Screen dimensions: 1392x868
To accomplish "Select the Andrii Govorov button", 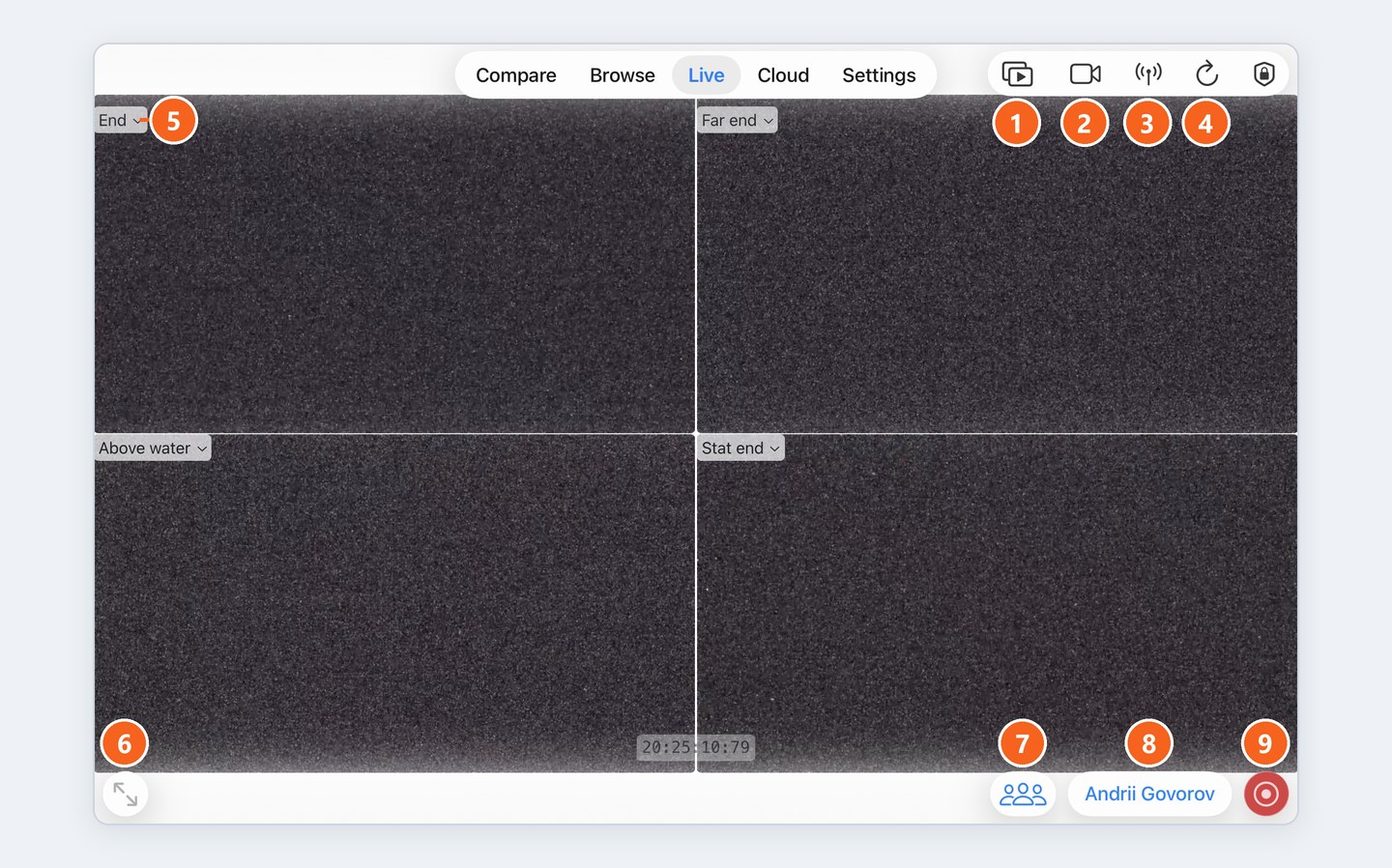I will coord(1149,794).
